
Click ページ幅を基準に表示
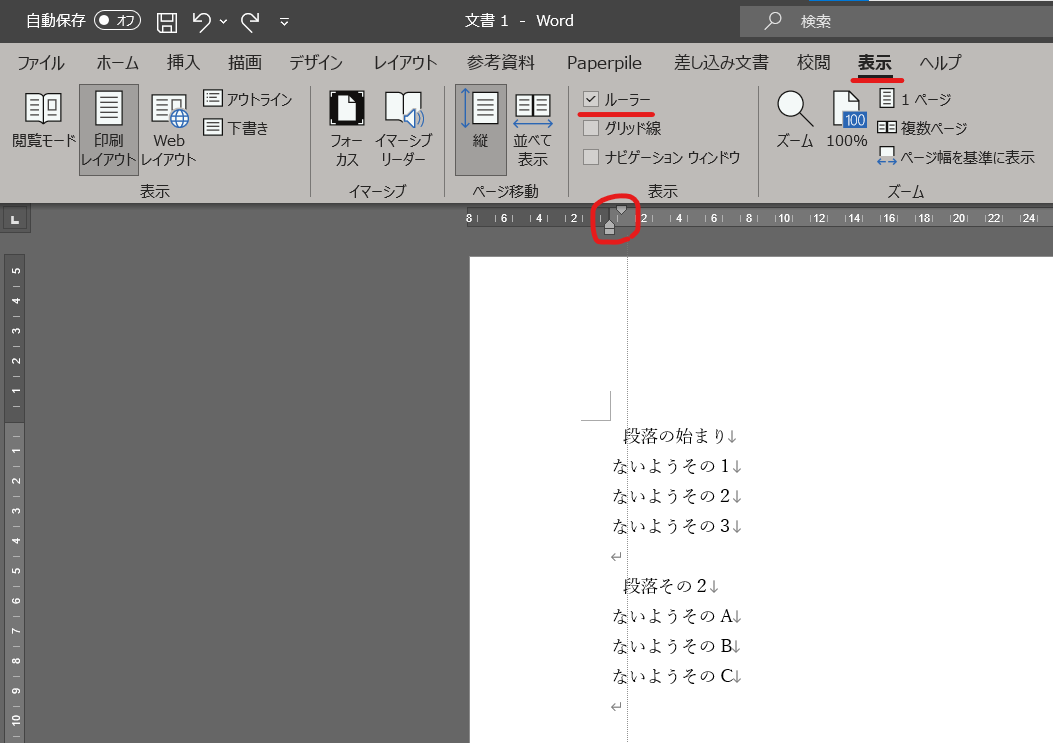click(x=956, y=157)
